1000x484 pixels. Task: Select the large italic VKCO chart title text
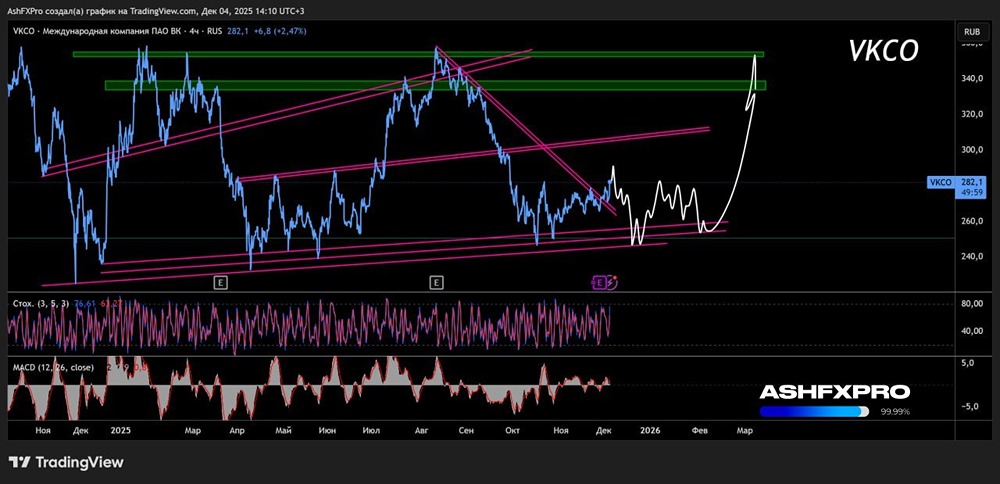884,52
